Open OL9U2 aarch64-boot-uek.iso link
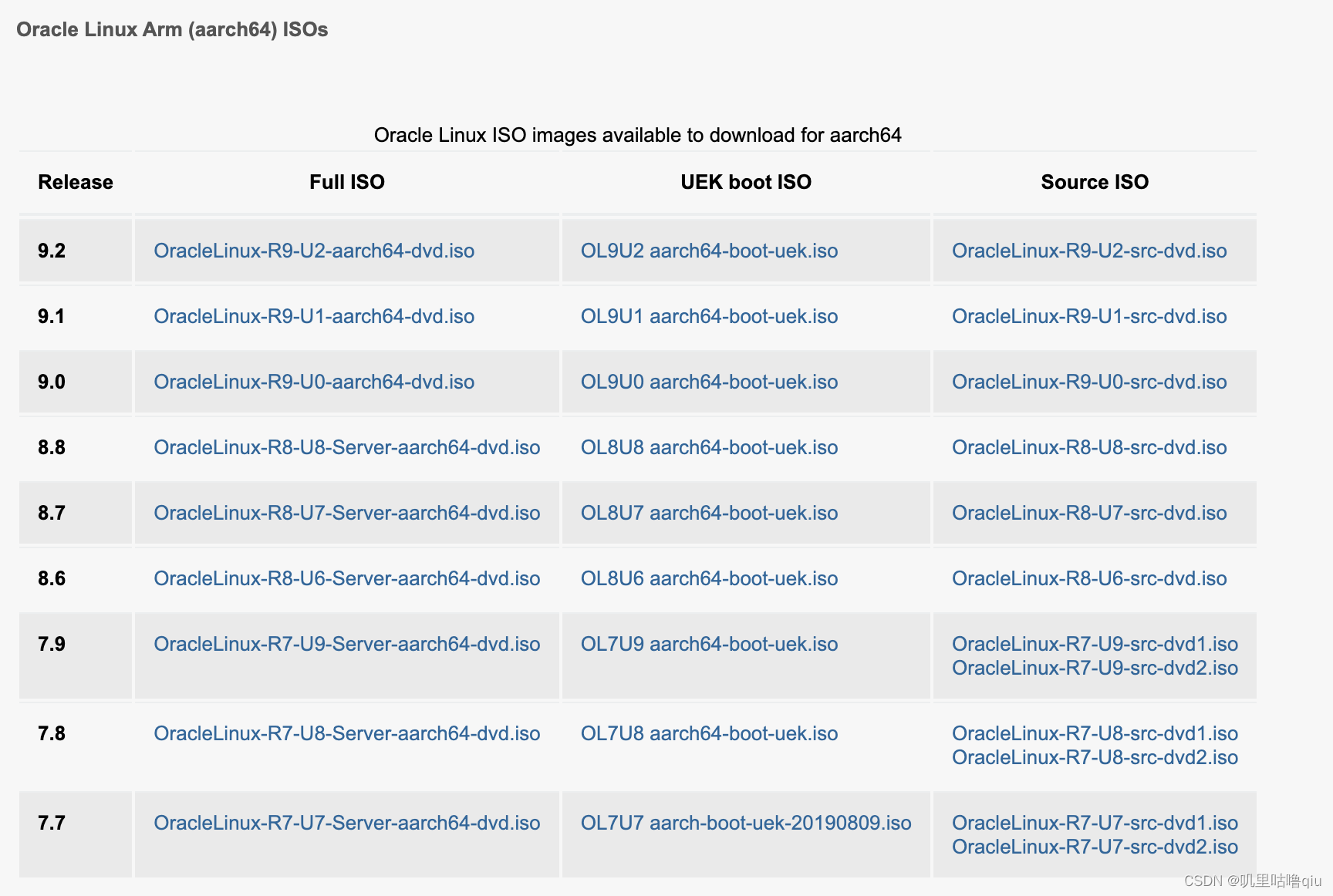Screen dimensions: 1333x896 click(x=709, y=251)
